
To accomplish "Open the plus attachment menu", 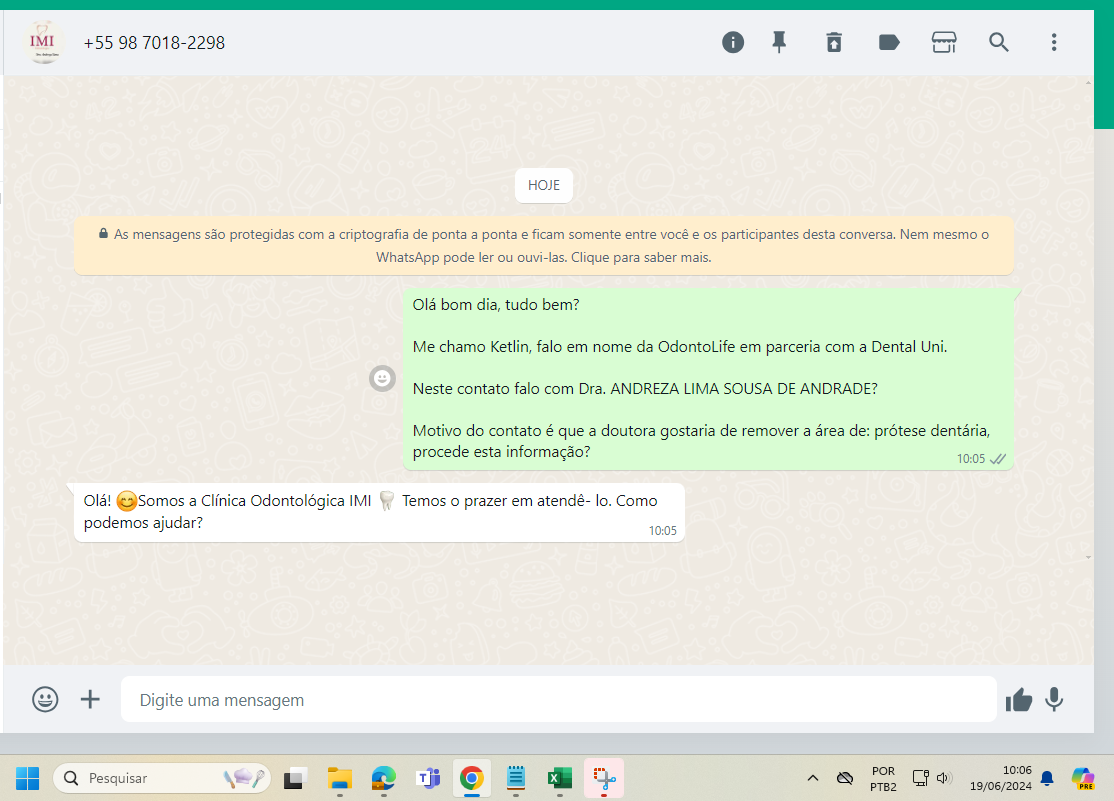I will [x=90, y=699].
